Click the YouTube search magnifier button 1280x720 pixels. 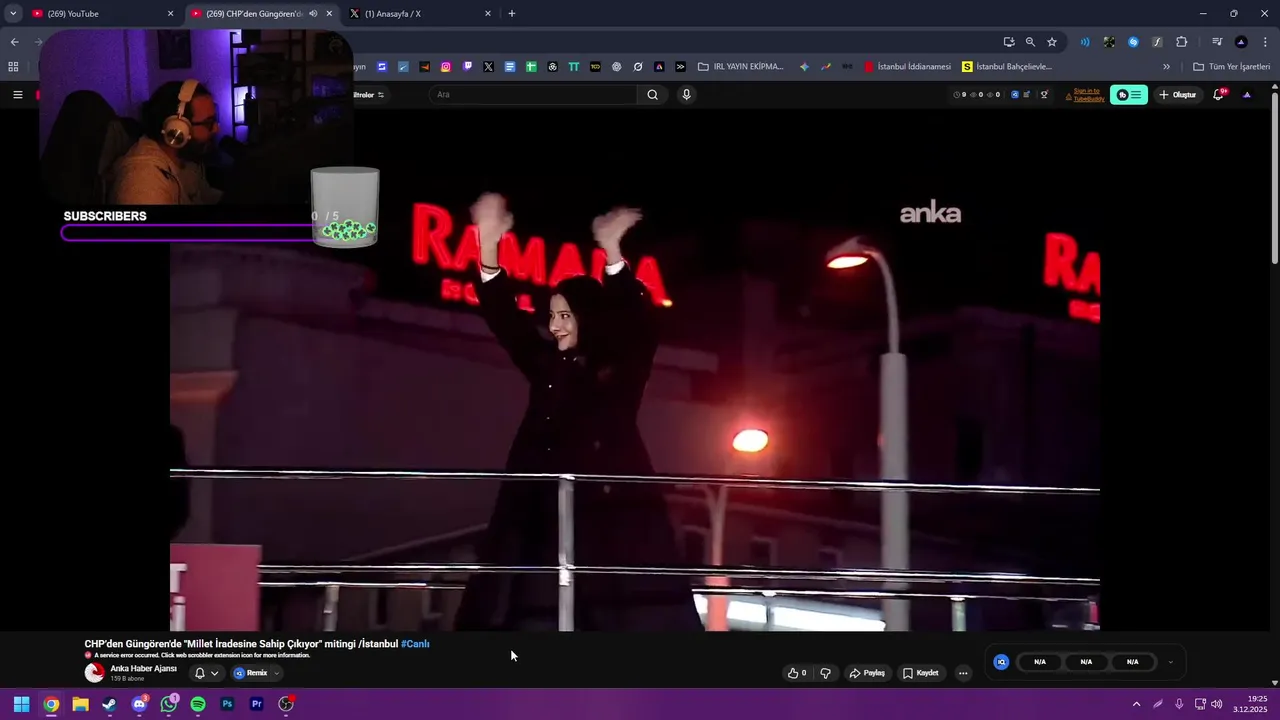[652, 95]
